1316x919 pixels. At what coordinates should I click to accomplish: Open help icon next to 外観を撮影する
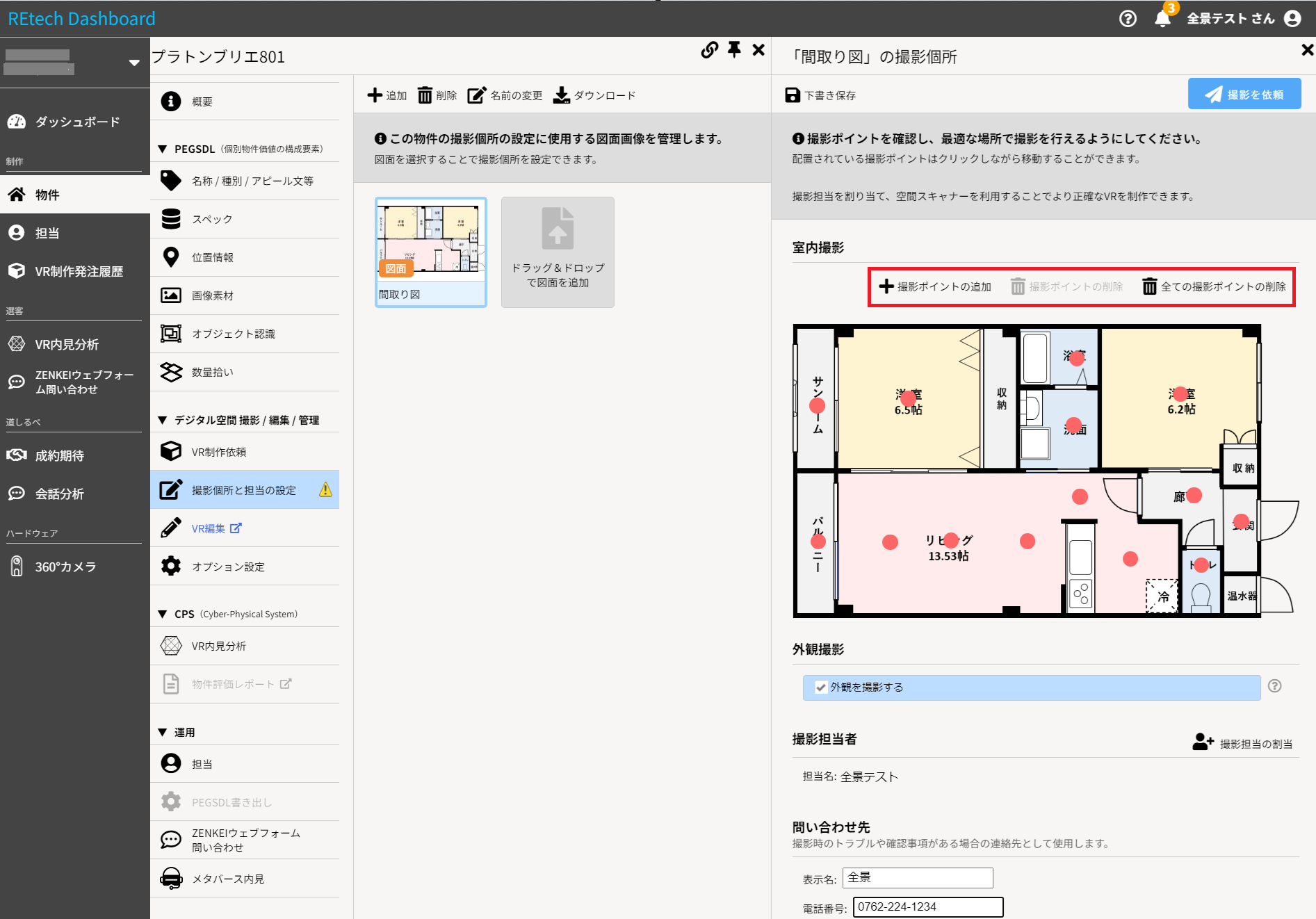[x=1274, y=686]
